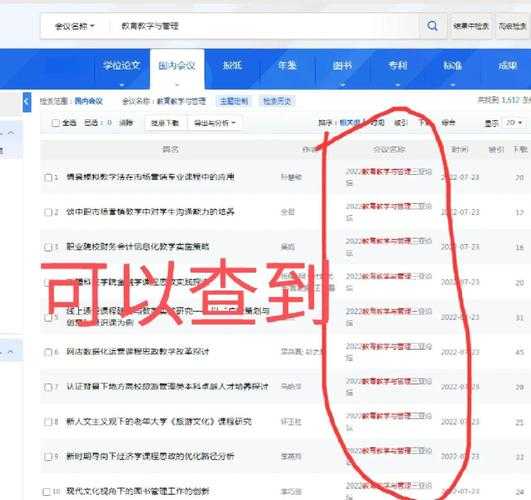Switch to the 学位论文 tab
The image size is (531, 500).
(122, 65)
